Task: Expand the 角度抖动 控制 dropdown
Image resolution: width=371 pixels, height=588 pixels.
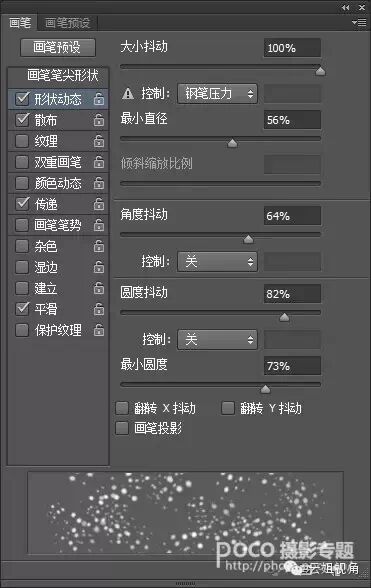Action: coord(218,261)
